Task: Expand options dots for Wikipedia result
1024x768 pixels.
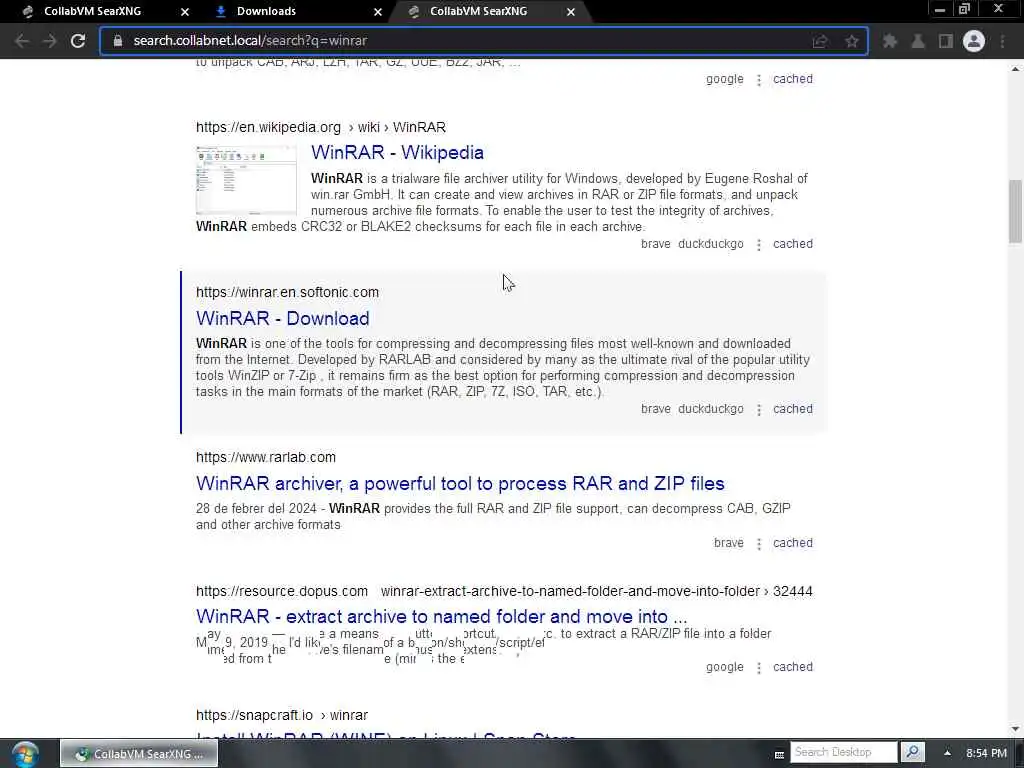Action: pos(758,245)
